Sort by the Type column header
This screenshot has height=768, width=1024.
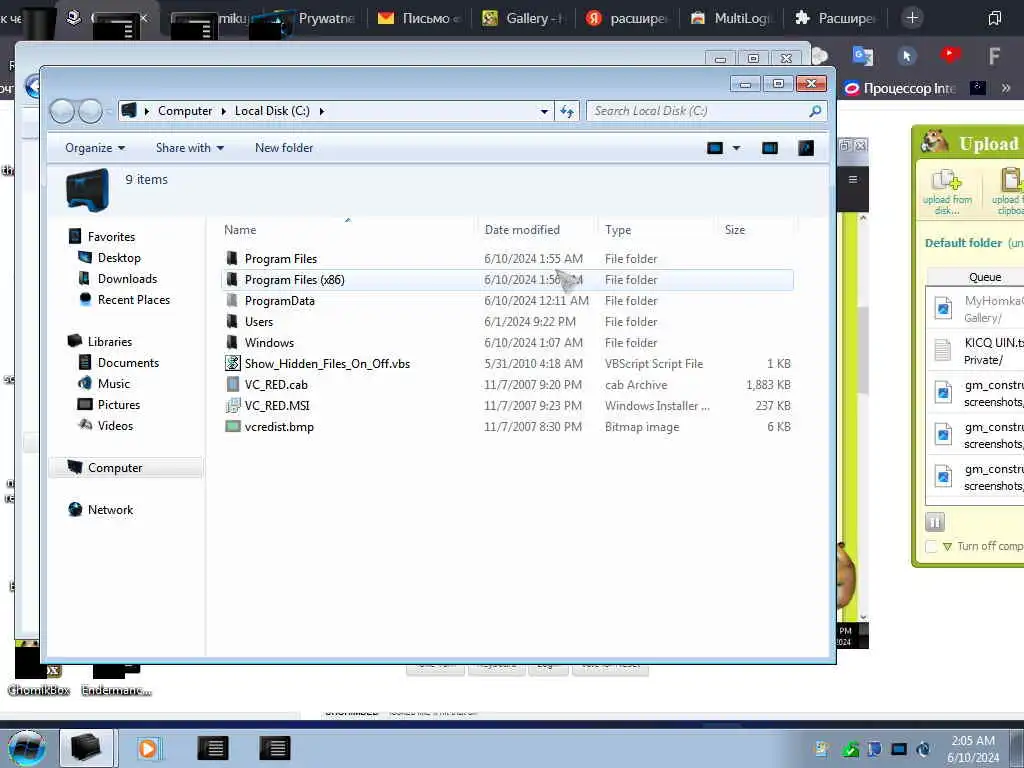(618, 230)
